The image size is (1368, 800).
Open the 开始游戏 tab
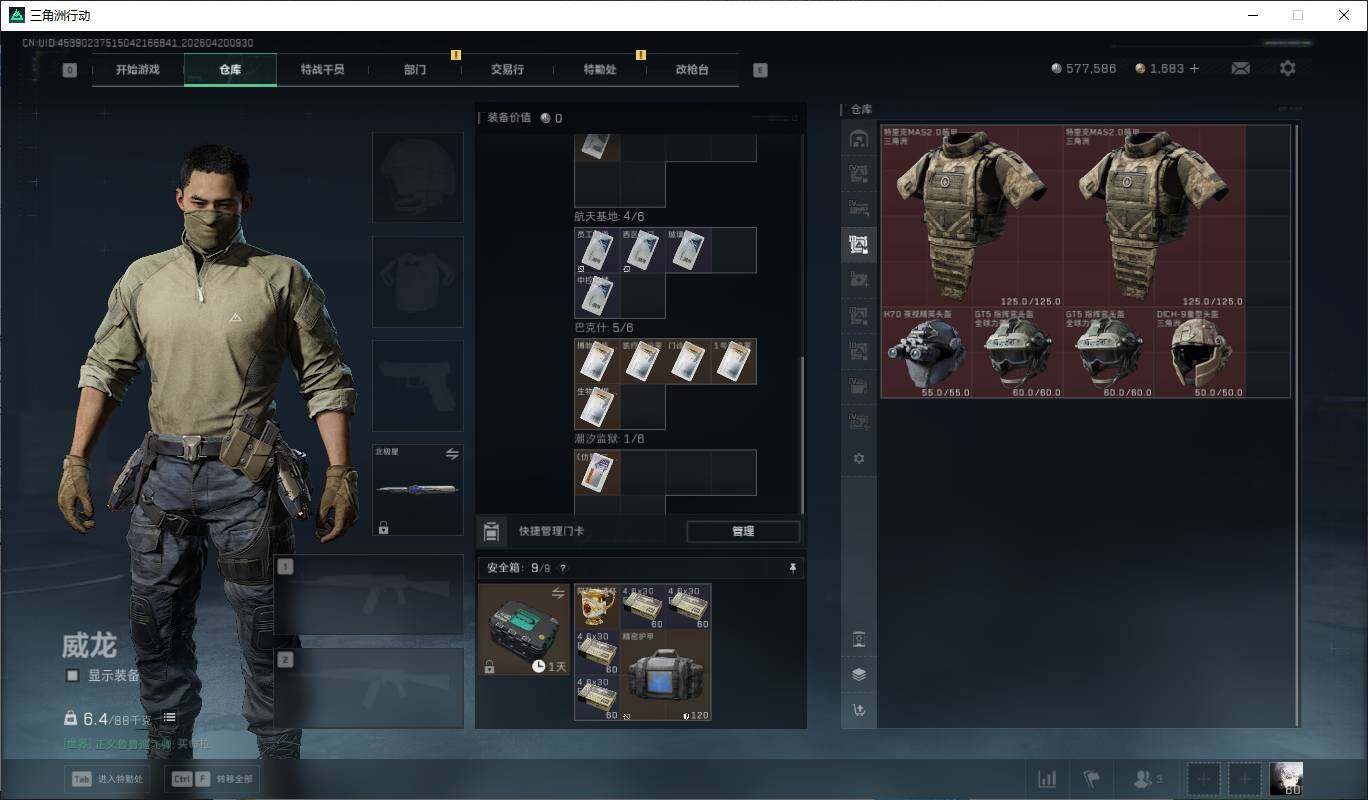(x=137, y=70)
